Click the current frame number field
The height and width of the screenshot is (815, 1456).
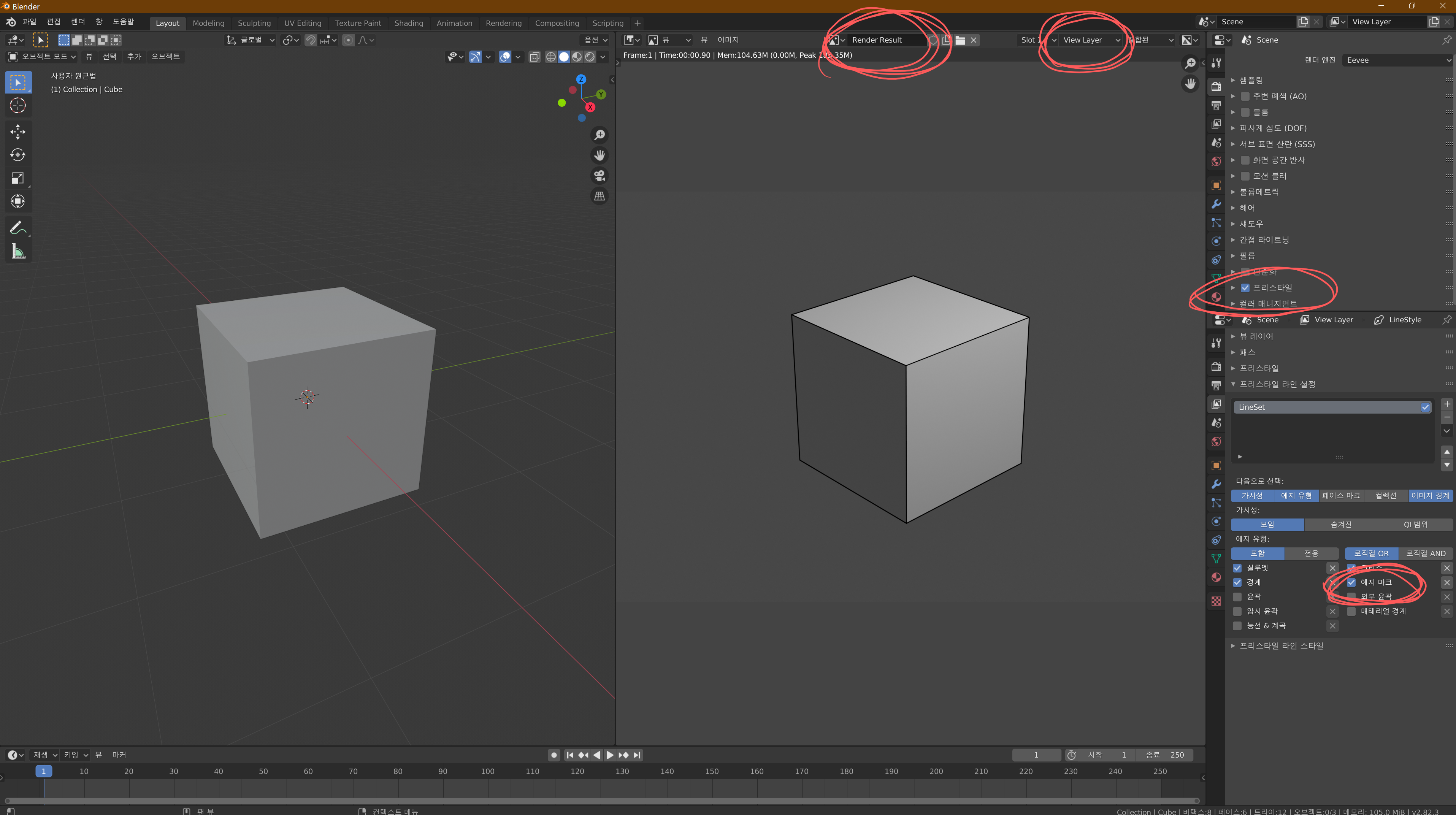point(1036,755)
